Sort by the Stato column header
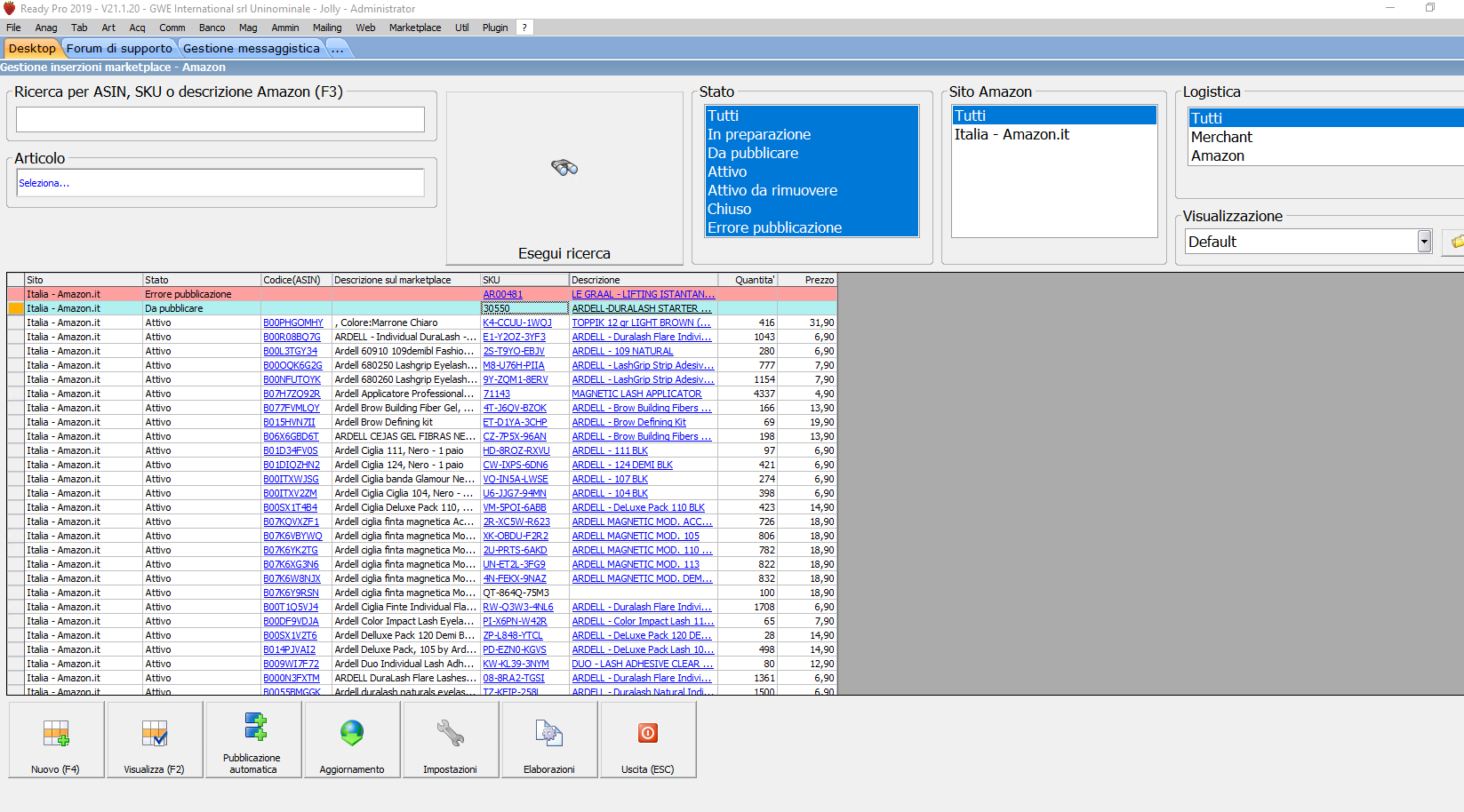Screen dimensions: 1464x812 coord(202,280)
